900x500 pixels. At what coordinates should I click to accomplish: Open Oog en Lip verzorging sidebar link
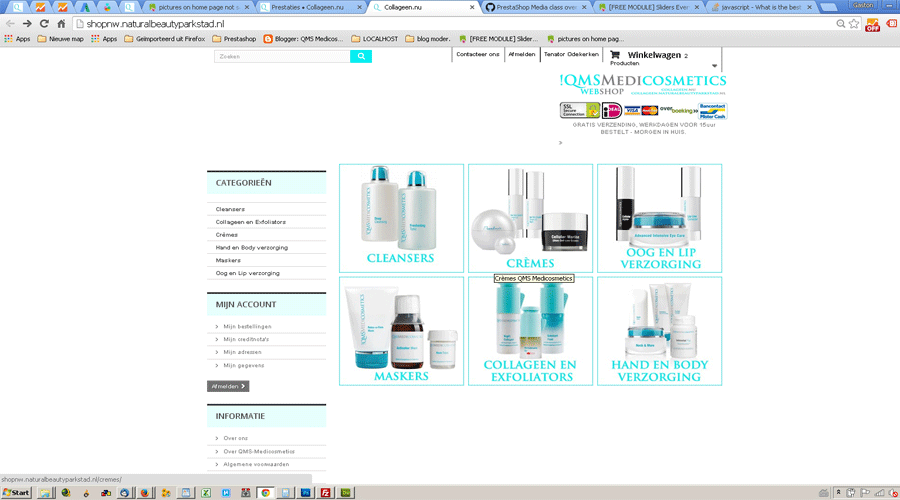[247, 273]
